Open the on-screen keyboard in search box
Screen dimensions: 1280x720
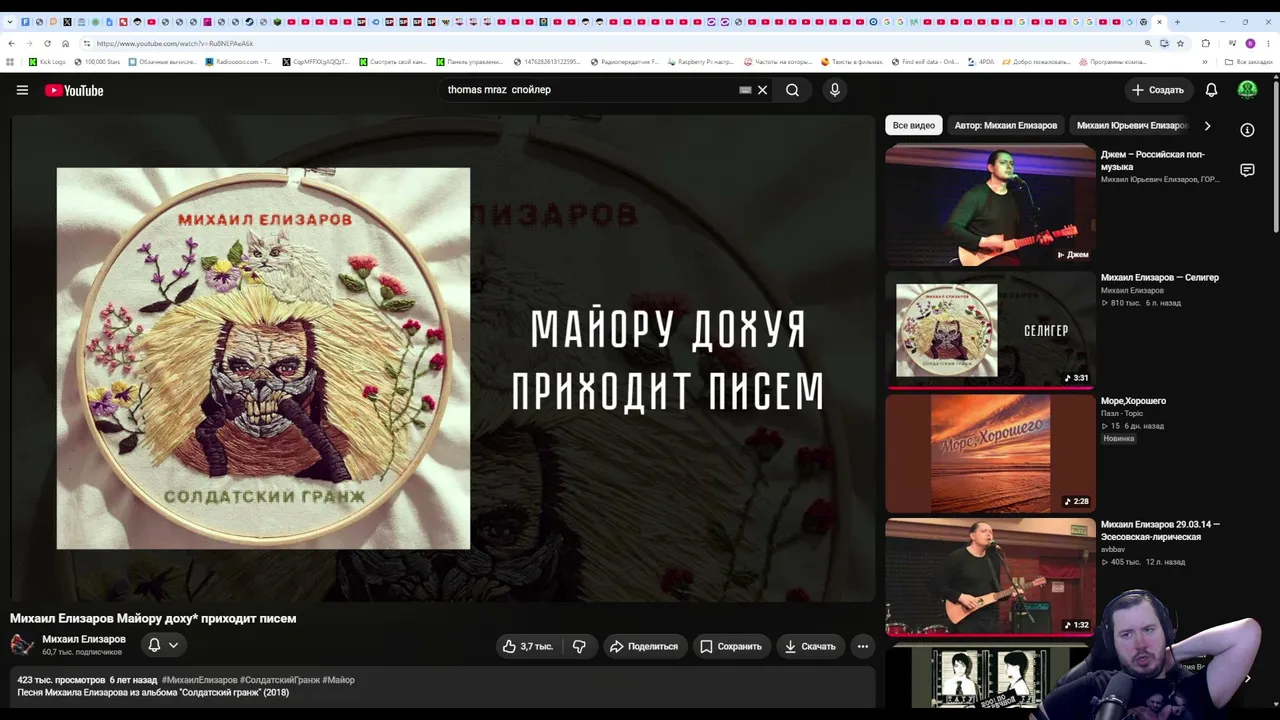745,90
